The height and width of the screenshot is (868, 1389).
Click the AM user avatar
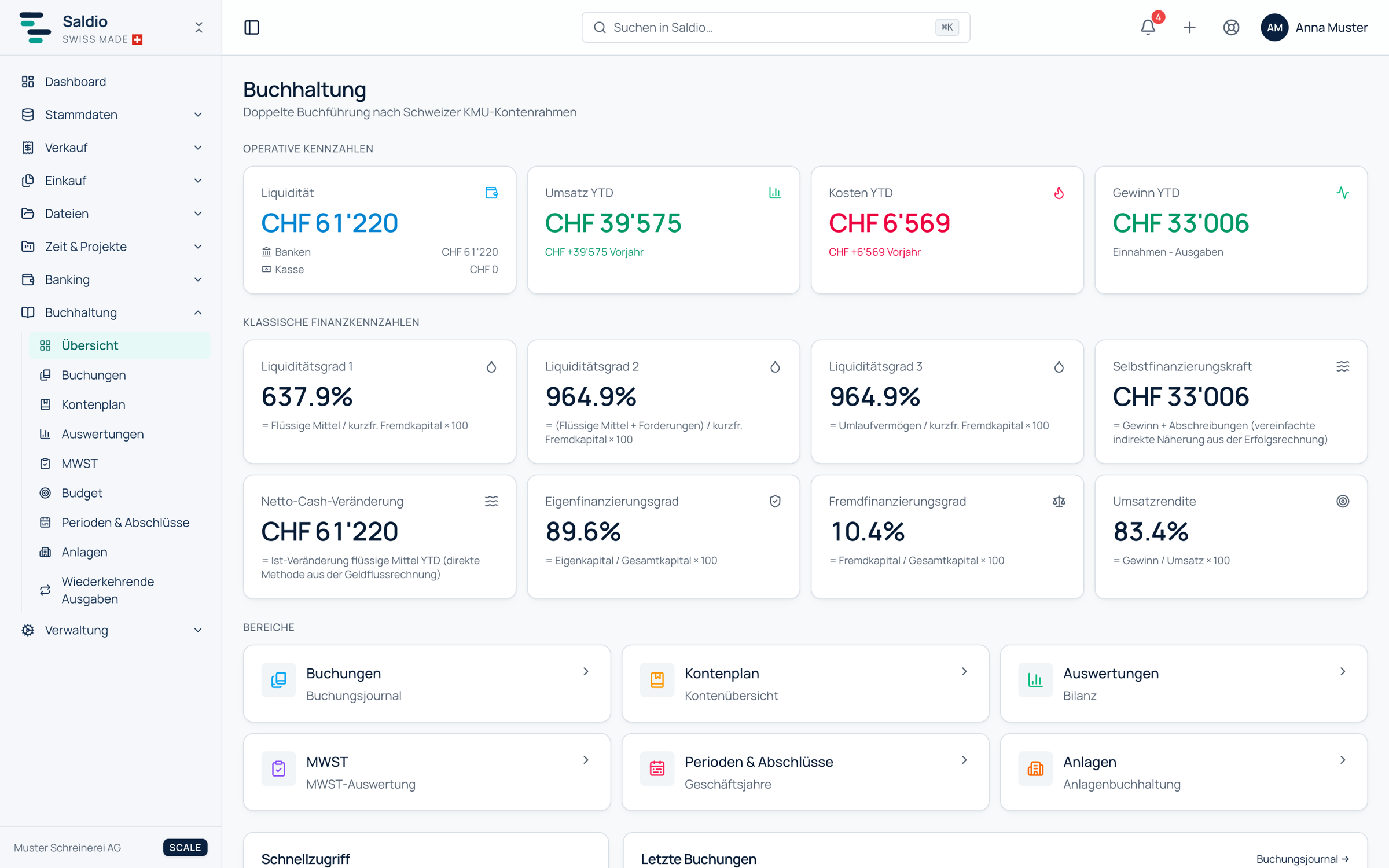[x=1274, y=27]
